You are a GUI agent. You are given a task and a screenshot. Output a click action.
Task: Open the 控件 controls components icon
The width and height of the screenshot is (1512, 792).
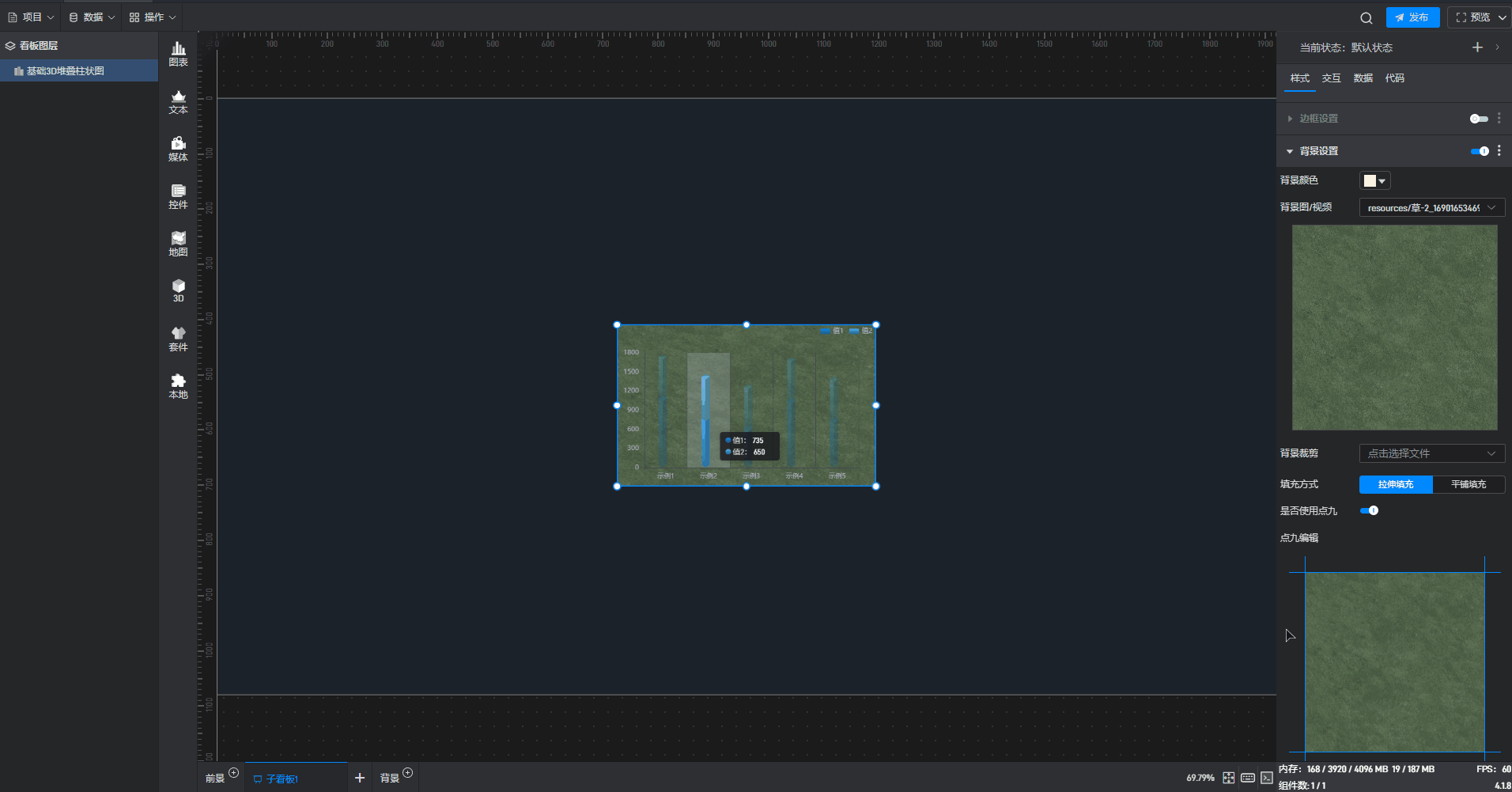tap(178, 196)
